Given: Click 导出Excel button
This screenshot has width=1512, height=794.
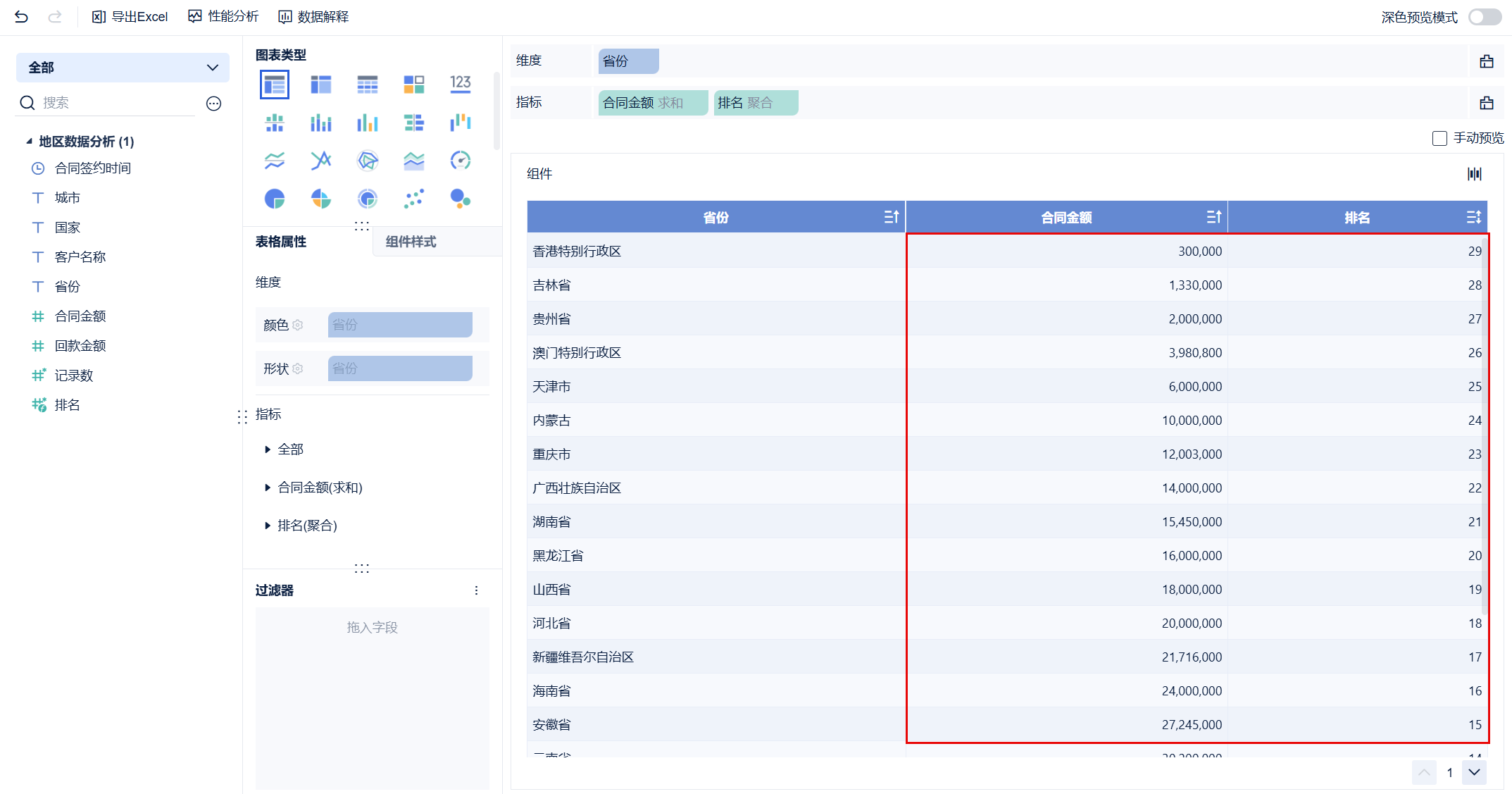Looking at the screenshot, I should 130,16.
